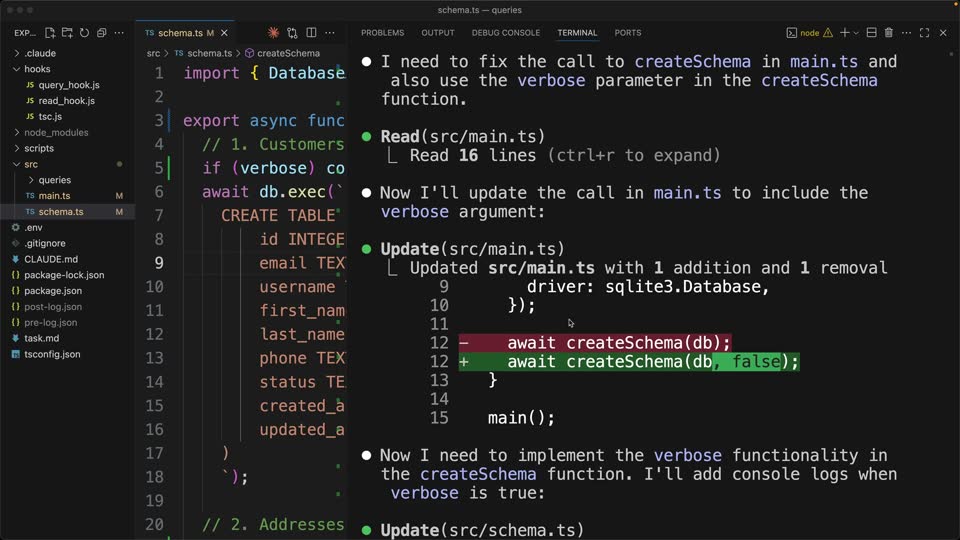960x540 pixels.
Task: Click the red removed line 'await createSchema(db);'
Action: click(594, 343)
